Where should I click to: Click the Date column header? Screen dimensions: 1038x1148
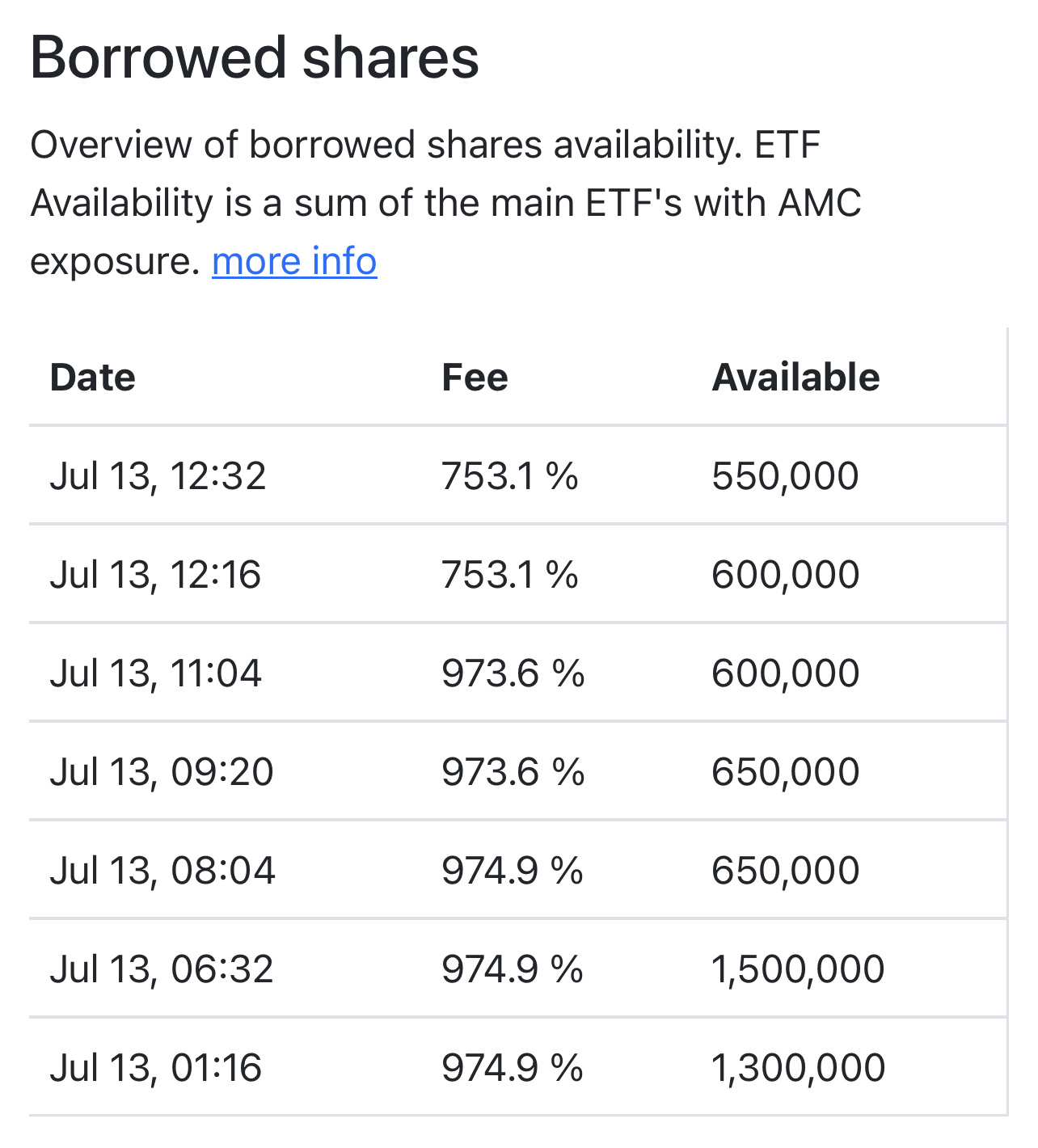click(93, 378)
